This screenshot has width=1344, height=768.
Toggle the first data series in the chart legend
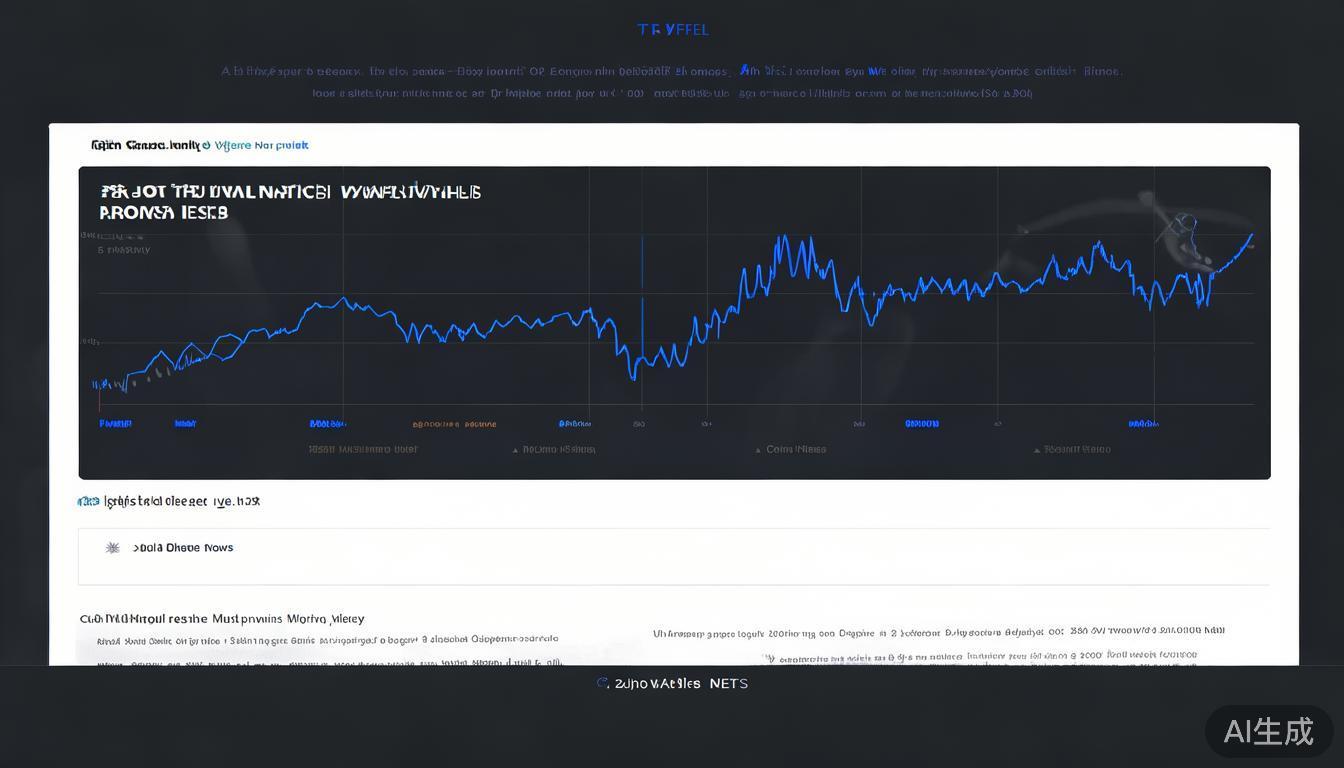(x=365, y=449)
